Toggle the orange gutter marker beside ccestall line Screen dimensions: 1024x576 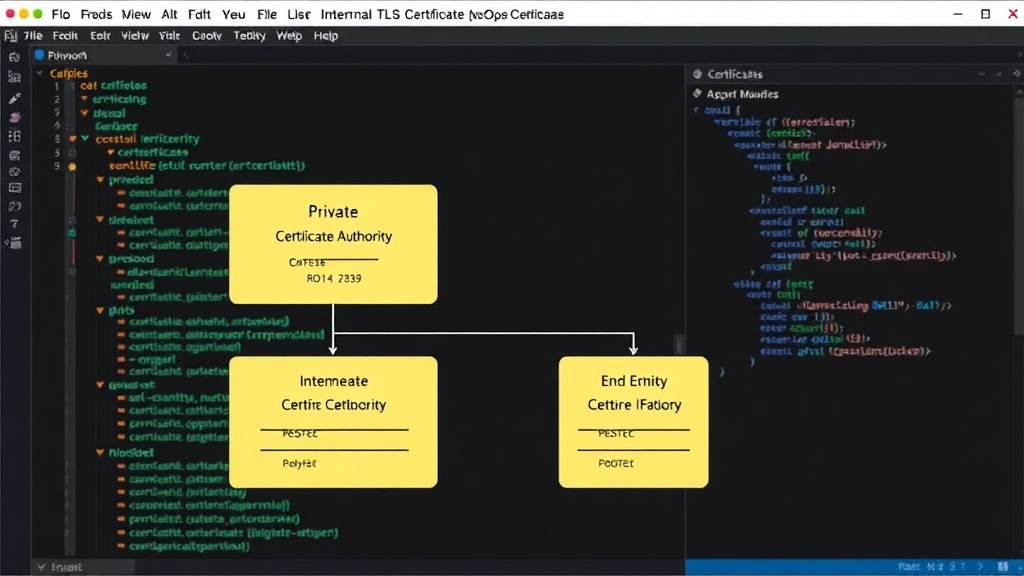72,139
